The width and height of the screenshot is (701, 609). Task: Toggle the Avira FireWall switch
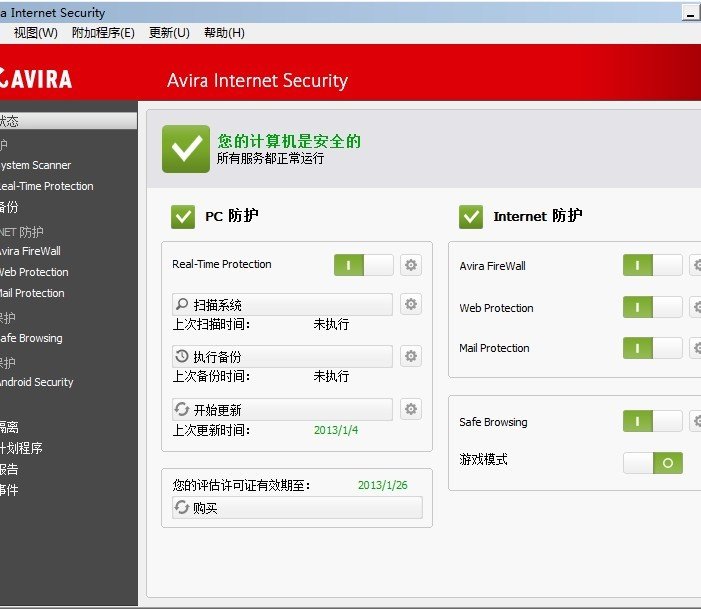(x=652, y=265)
